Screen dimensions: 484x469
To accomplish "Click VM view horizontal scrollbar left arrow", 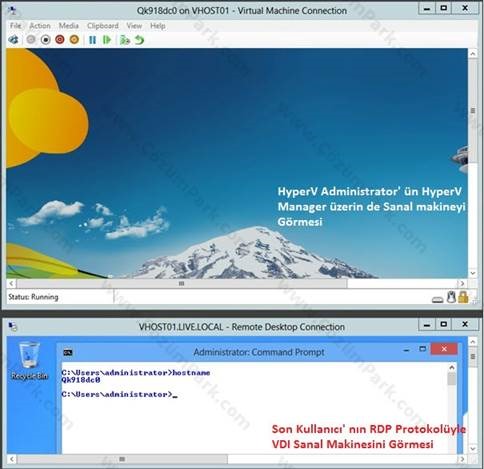I will [11, 283].
